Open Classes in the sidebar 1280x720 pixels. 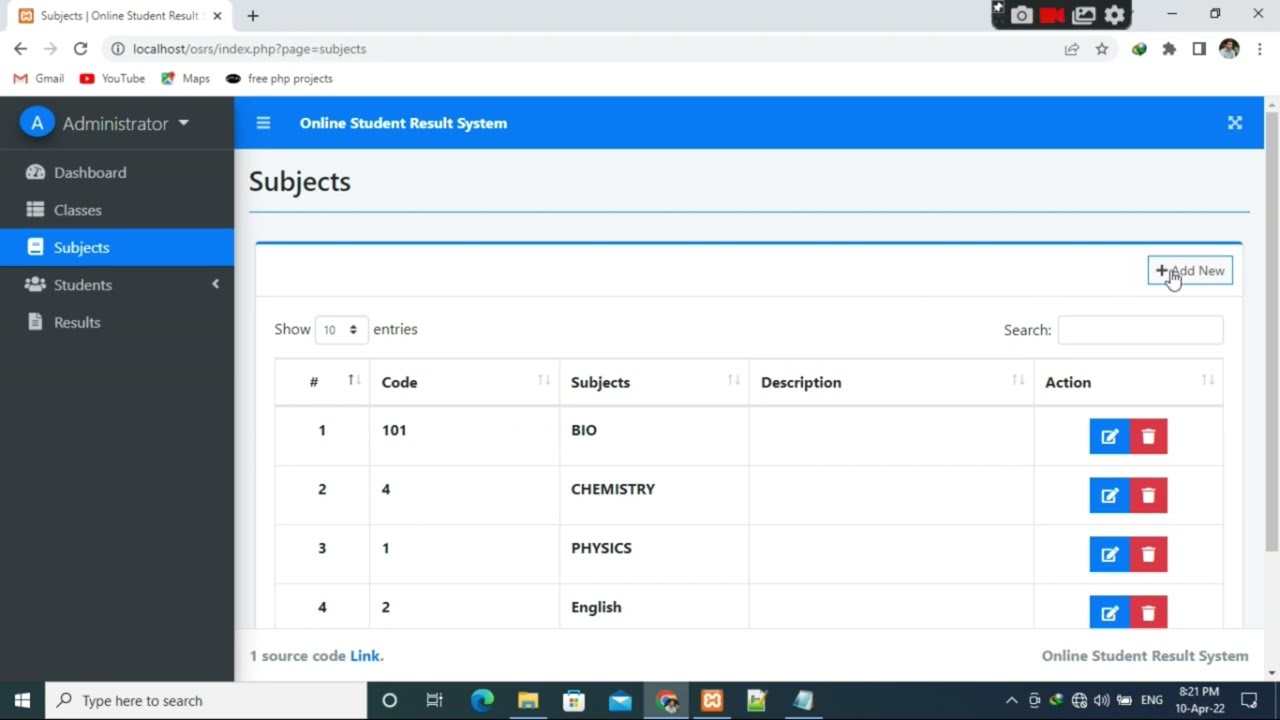(x=117, y=210)
